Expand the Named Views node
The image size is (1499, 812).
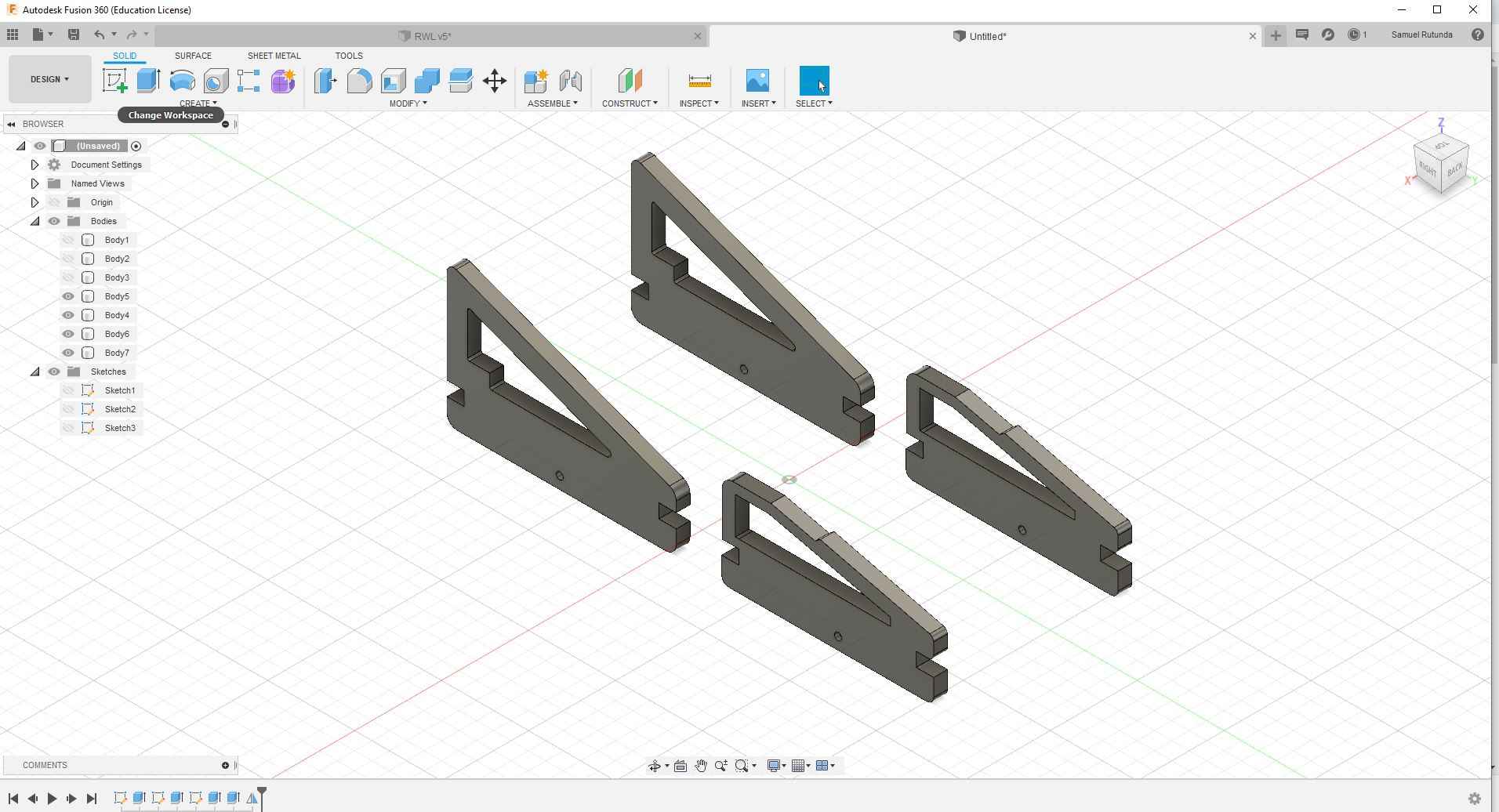34,183
